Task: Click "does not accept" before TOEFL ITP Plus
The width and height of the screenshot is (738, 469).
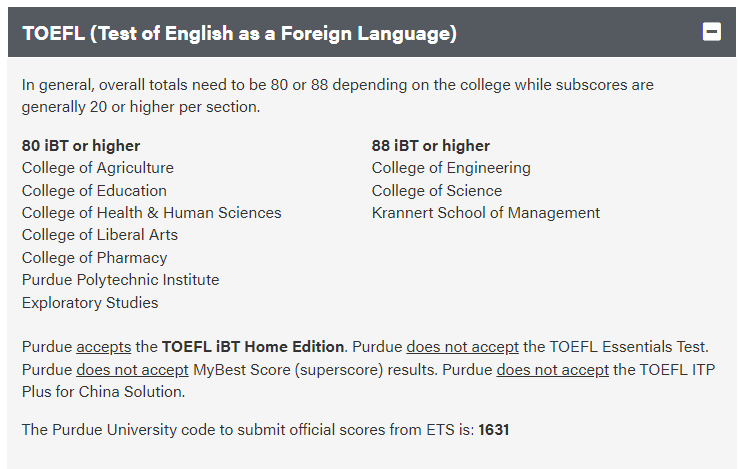Action: [x=552, y=369]
